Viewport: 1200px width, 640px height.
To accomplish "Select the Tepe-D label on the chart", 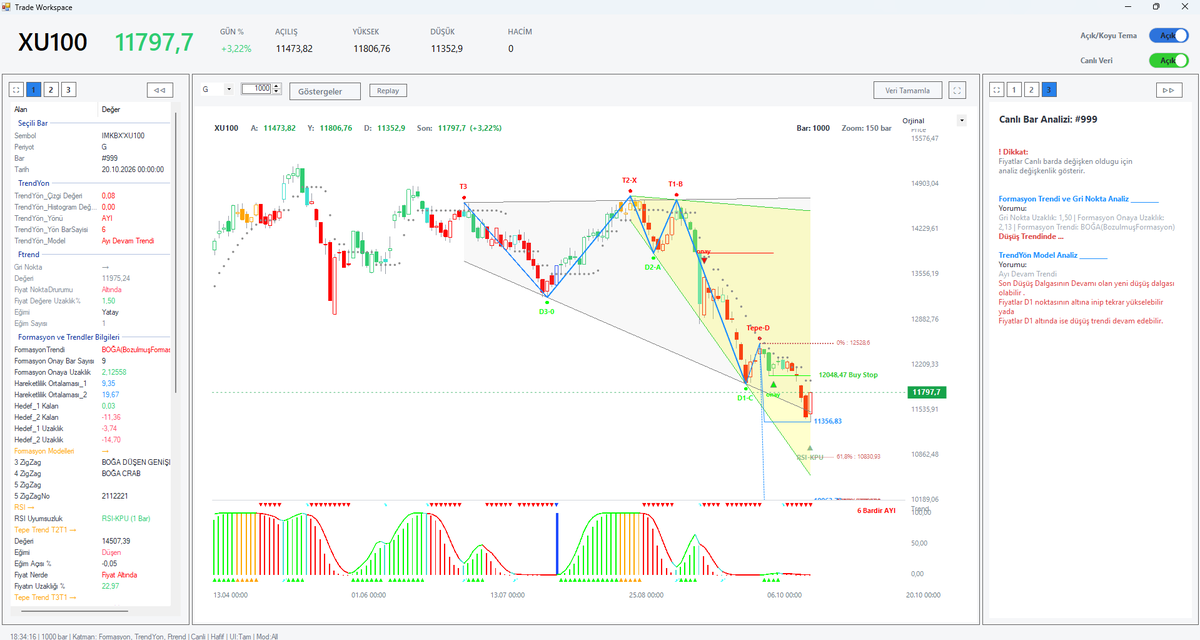I will 758,328.
